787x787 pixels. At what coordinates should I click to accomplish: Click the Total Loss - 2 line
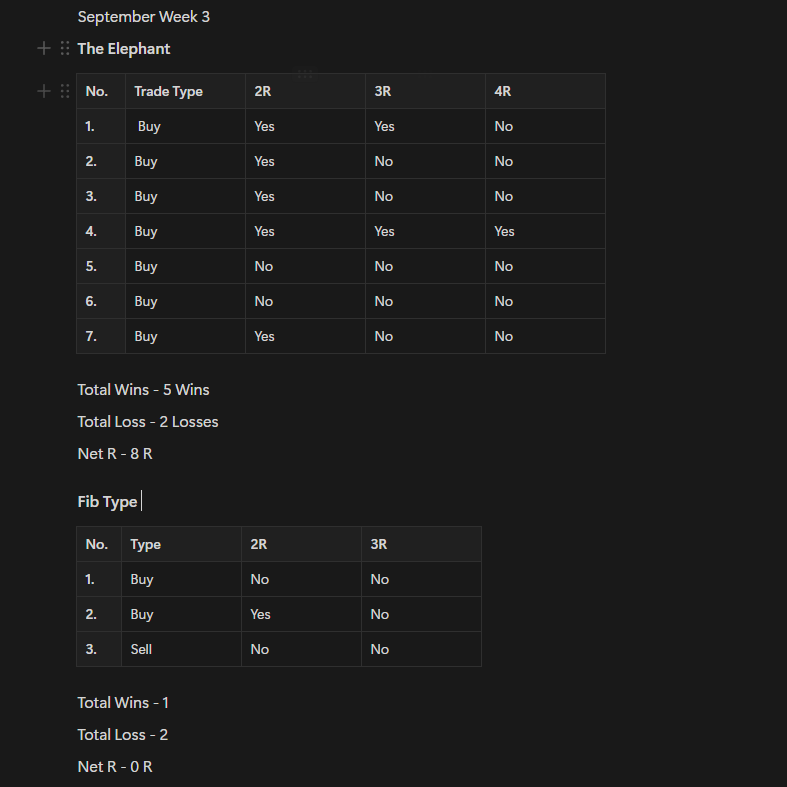pos(122,734)
